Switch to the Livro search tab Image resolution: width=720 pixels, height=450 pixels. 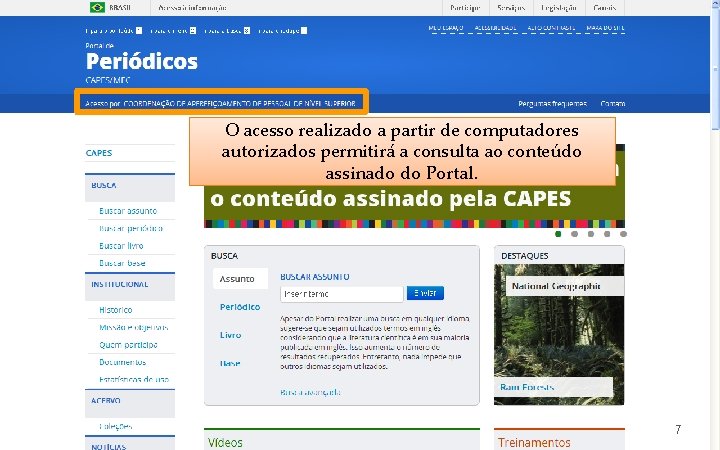[231, 335]
